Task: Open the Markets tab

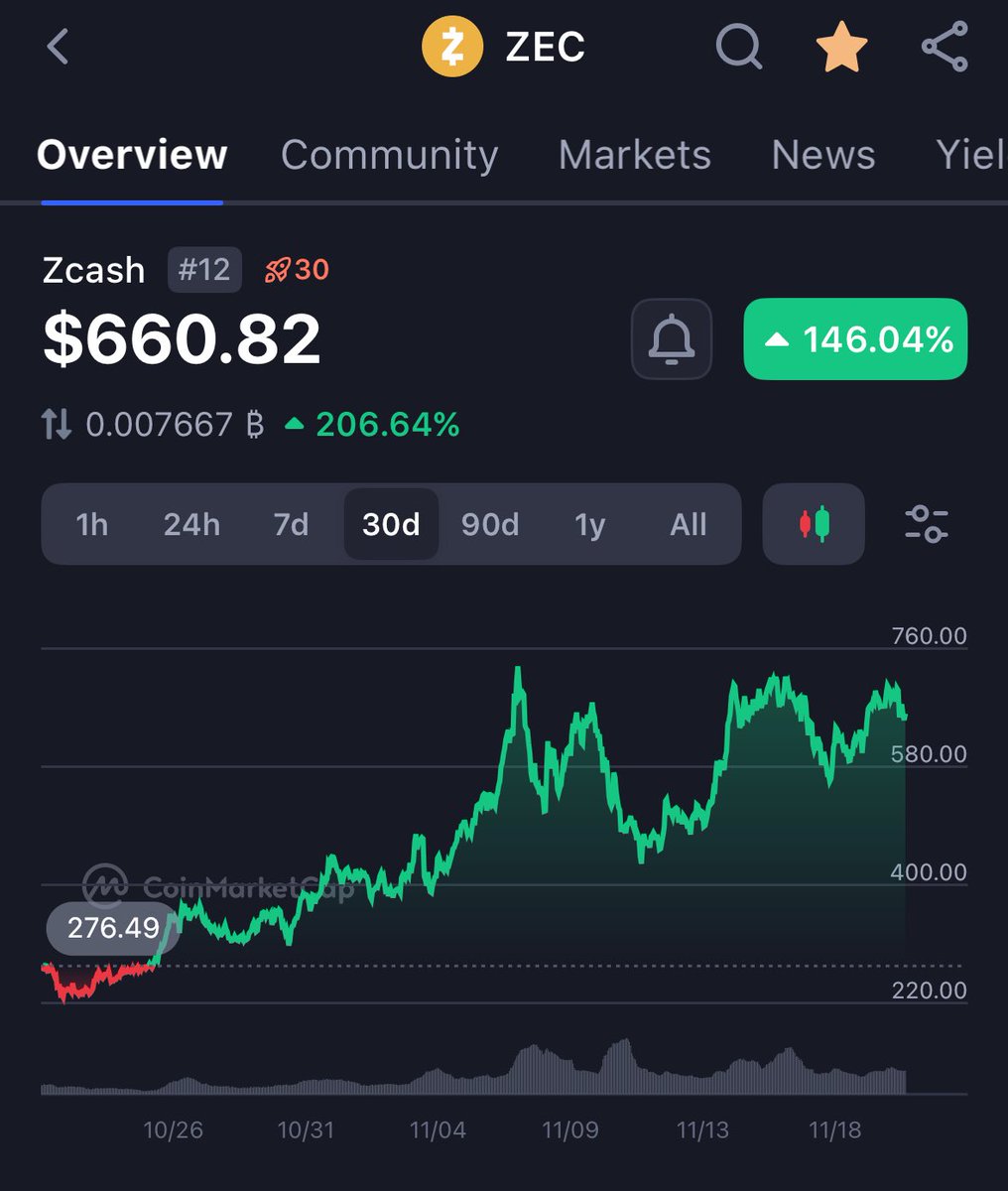Action: pyautogui.click(x=635, y=156)
